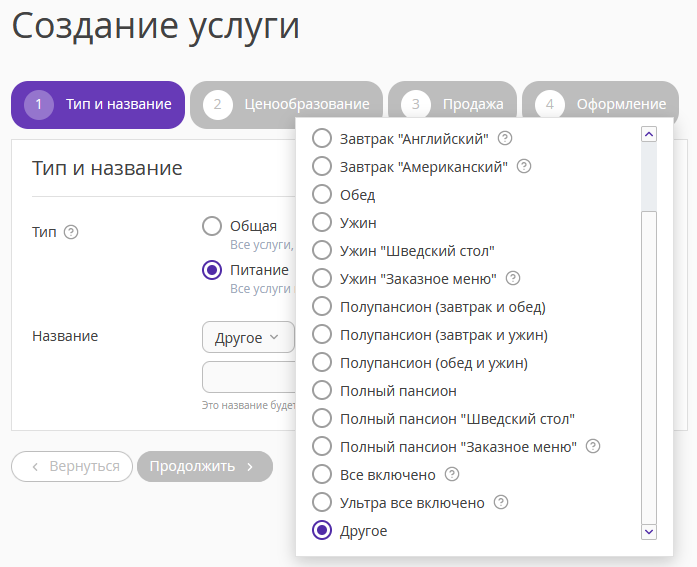This screenshot has height=567, width=697.
Task: Go to step 1 Тип и название
Action: click(98, 105)
